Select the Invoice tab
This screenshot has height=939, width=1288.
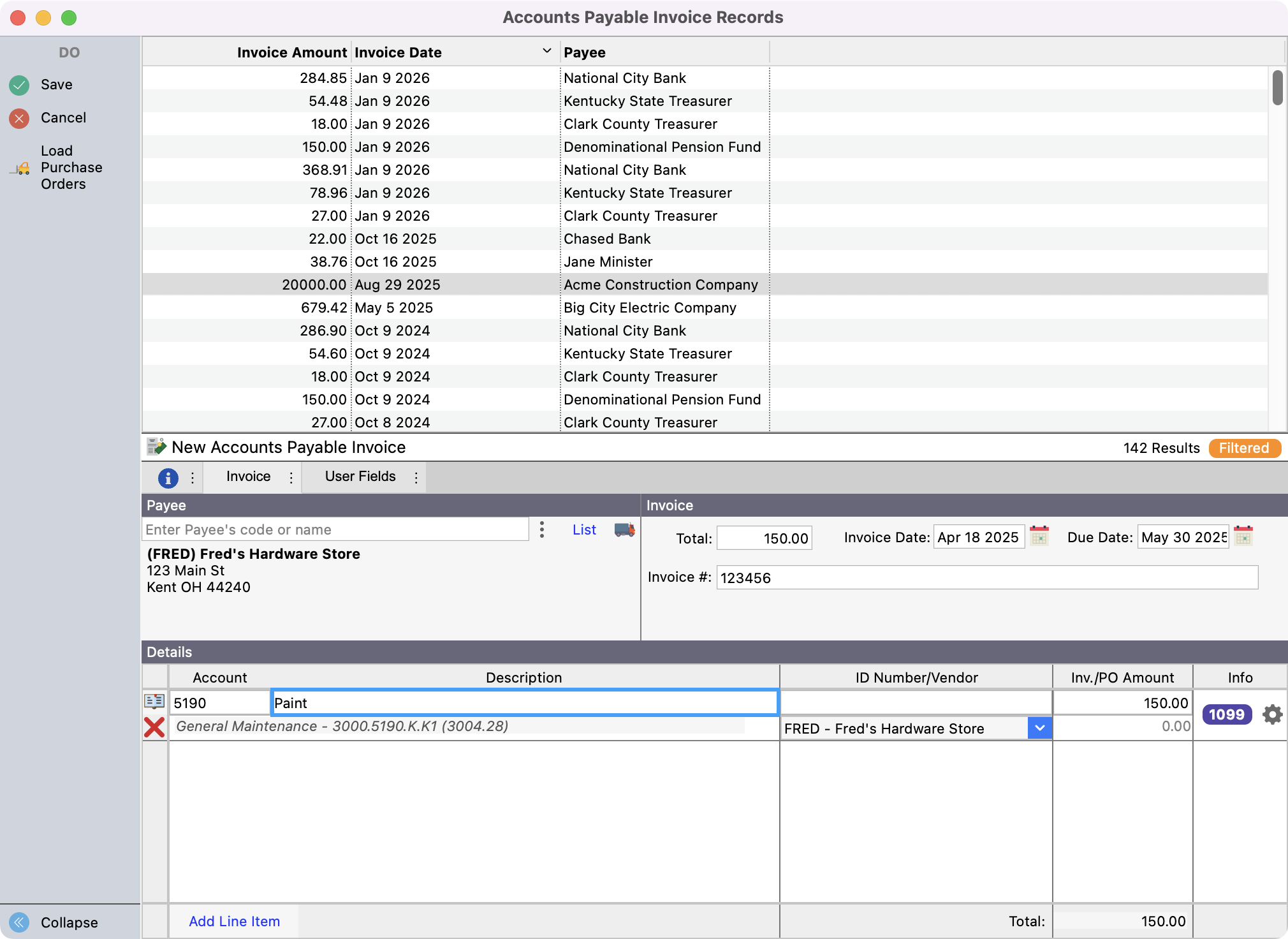coord(248,477)
